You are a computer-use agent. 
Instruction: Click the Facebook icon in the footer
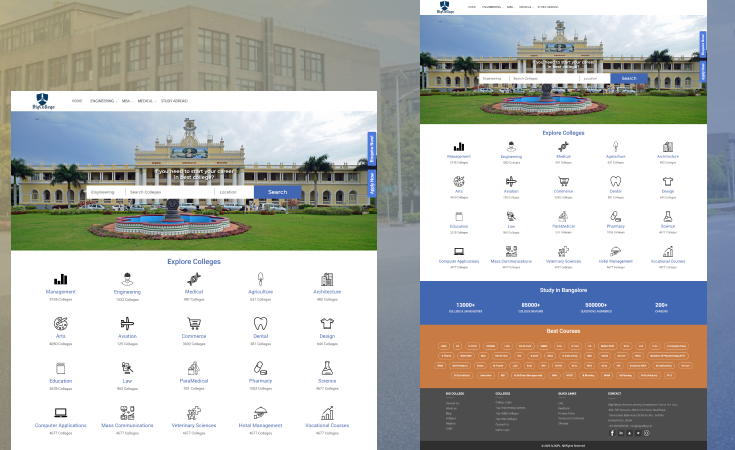612,433
